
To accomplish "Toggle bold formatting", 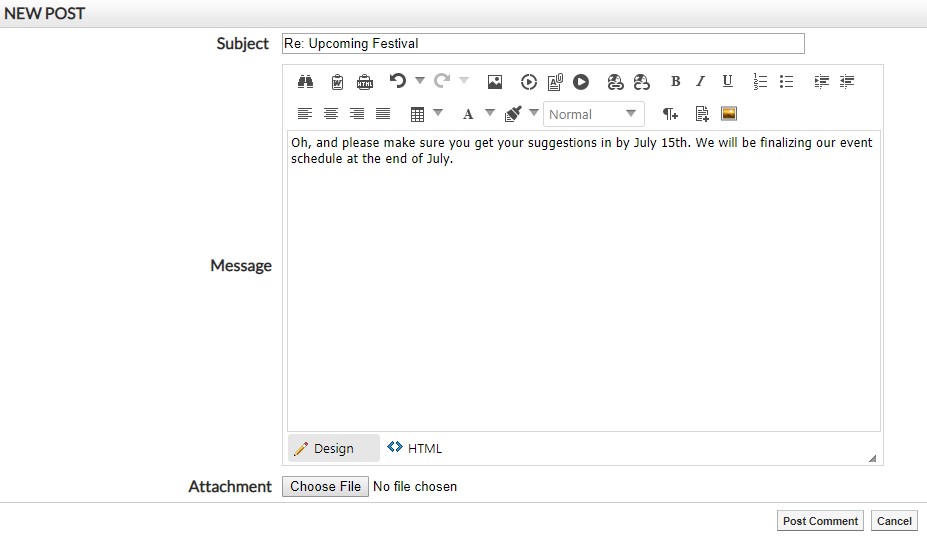I will (675, 82).
